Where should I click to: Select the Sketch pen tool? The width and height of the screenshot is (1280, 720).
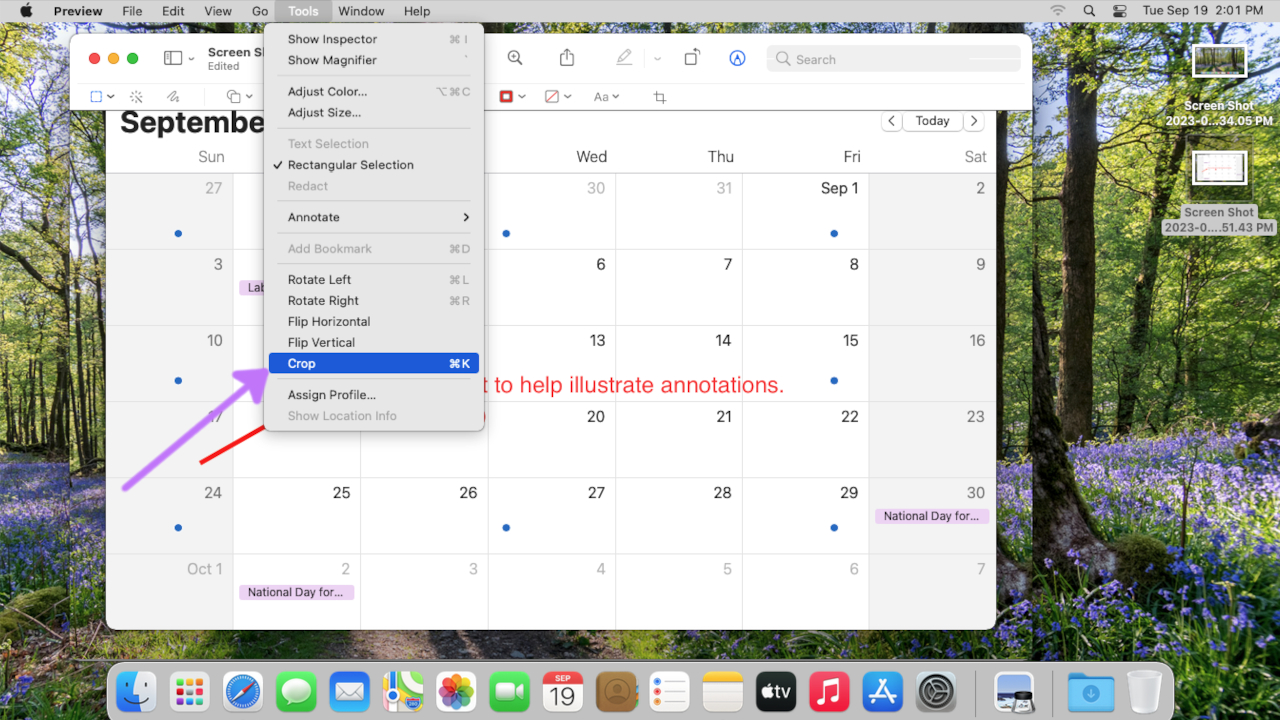coord(172,97)
